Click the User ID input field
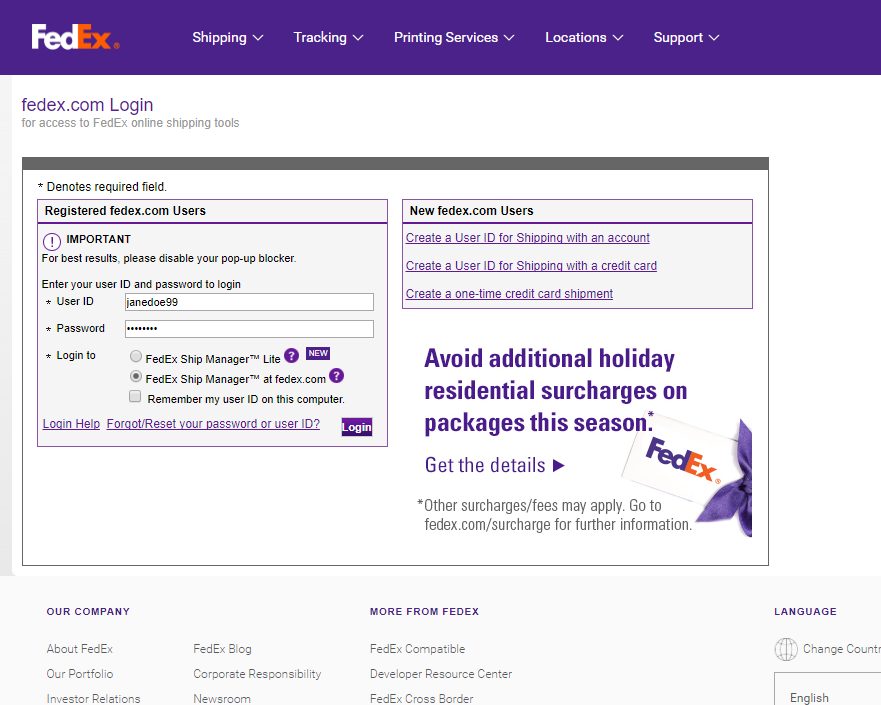This screenshot has height=705, width=881. [249, 302]
